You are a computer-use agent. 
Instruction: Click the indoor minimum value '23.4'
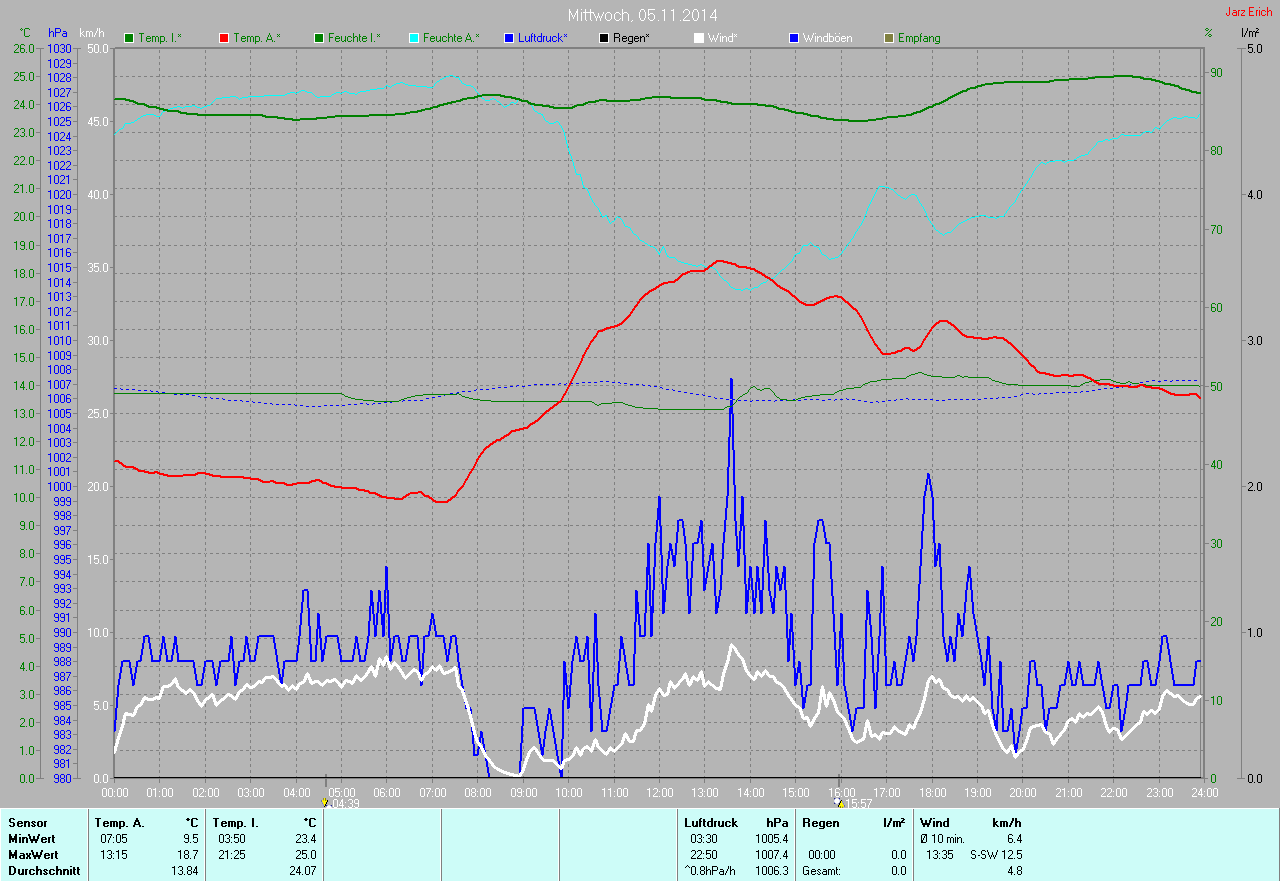coord(305,839)
